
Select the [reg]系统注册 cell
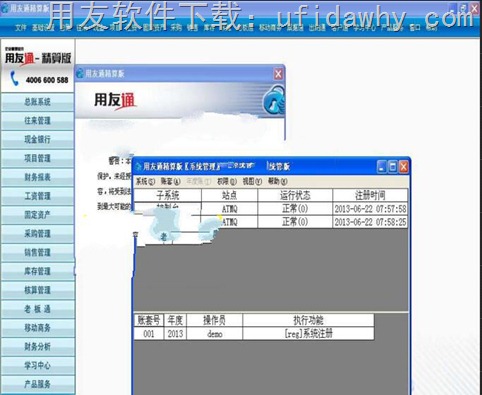click(308, 334)
